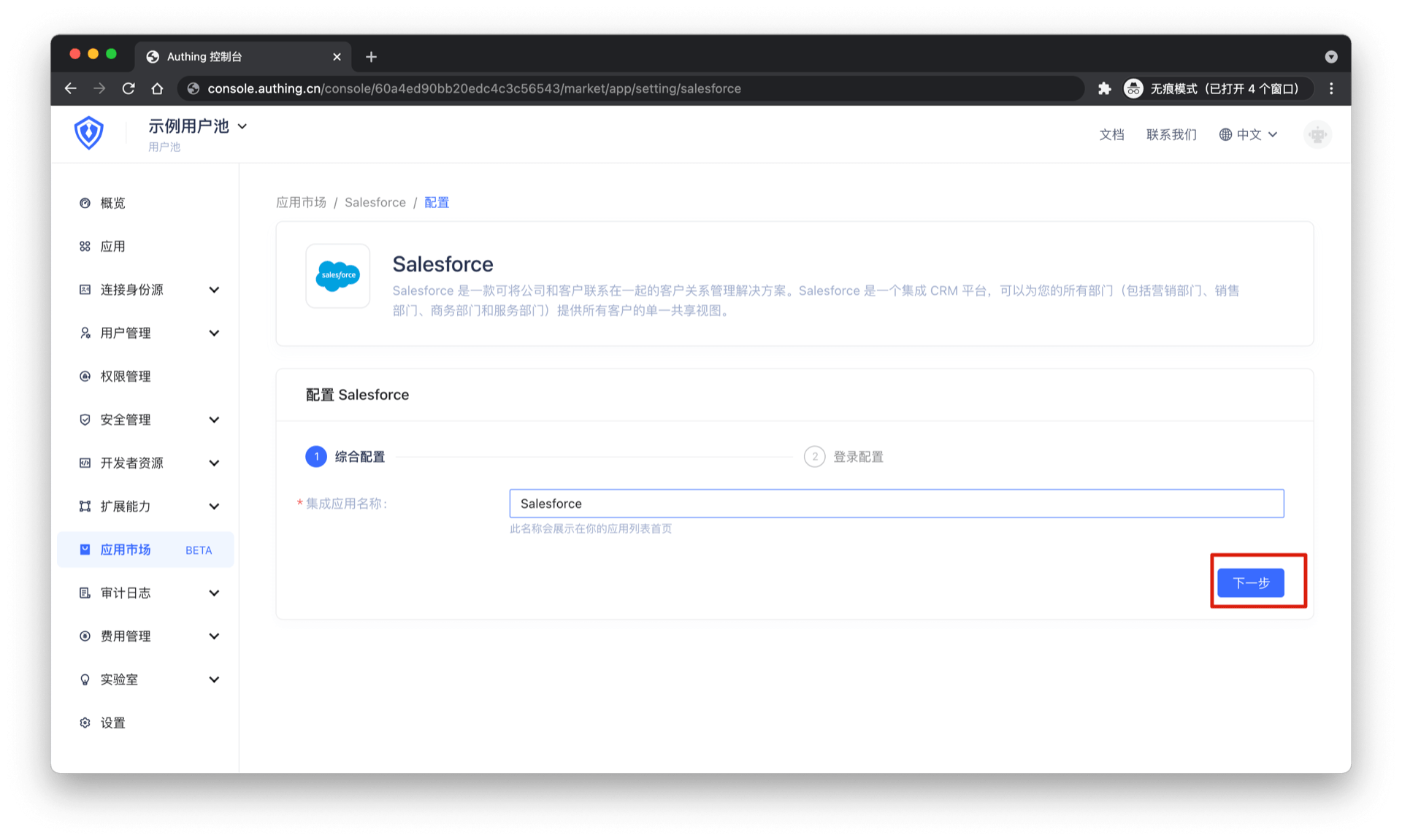Open 权限管理 in the sidebar
This screenshot has height=840, width=1402.
tap(125, 376)
